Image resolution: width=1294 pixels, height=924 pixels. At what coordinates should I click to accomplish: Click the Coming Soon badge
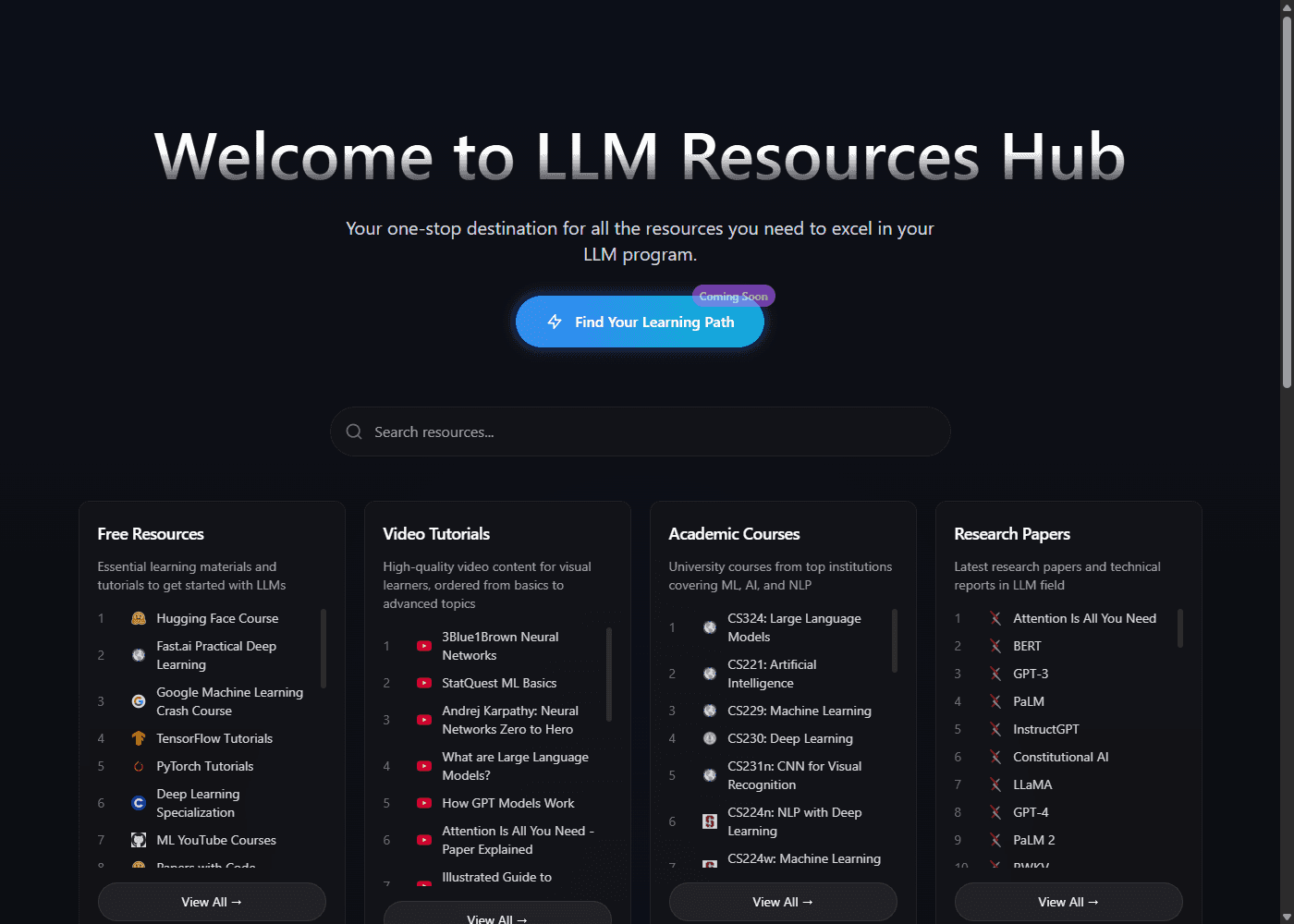pyautogui.click(x=733, y=296)
